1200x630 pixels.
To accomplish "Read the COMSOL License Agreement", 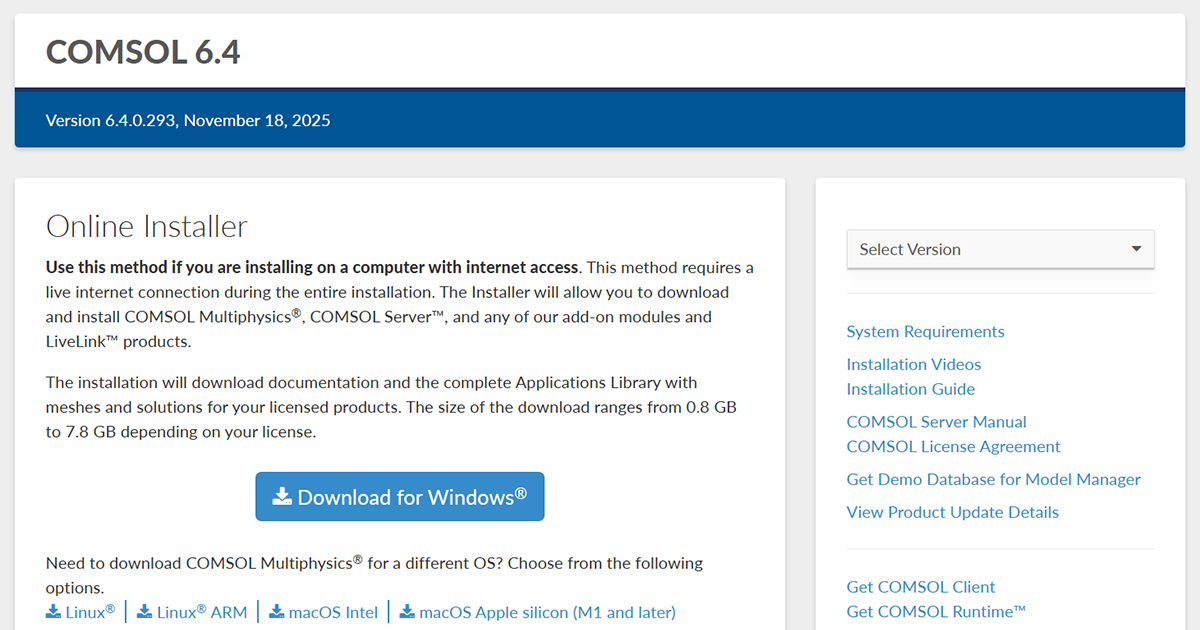I will click(953, 447).
